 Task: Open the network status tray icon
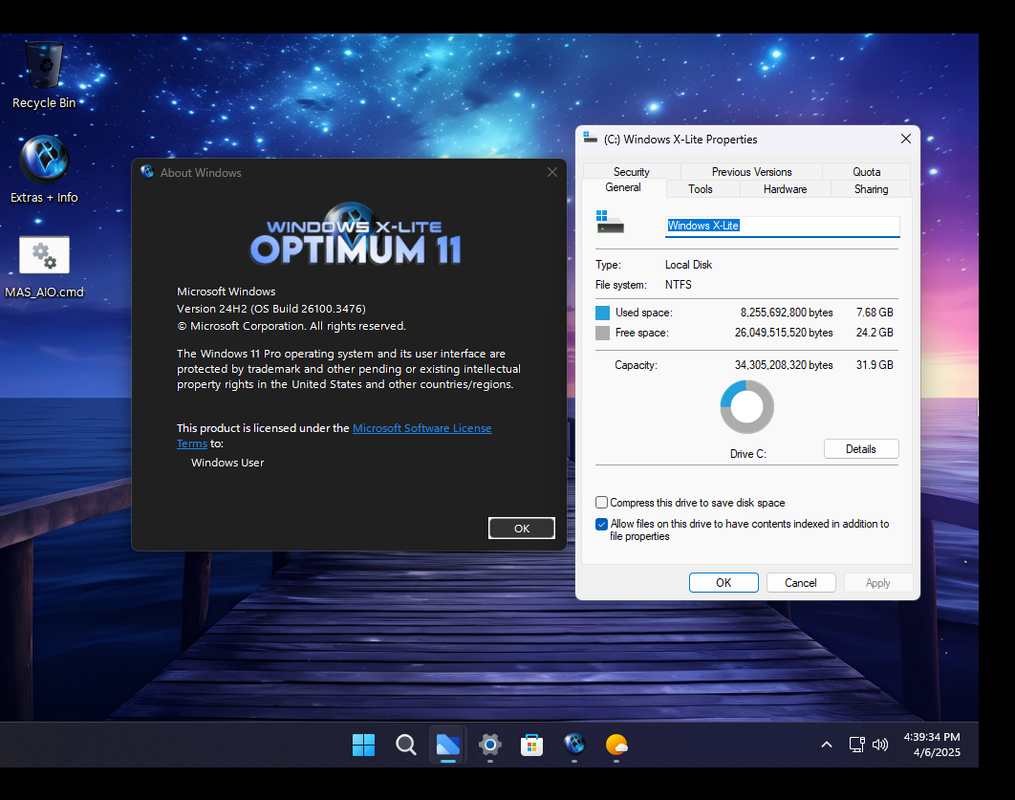856,745
